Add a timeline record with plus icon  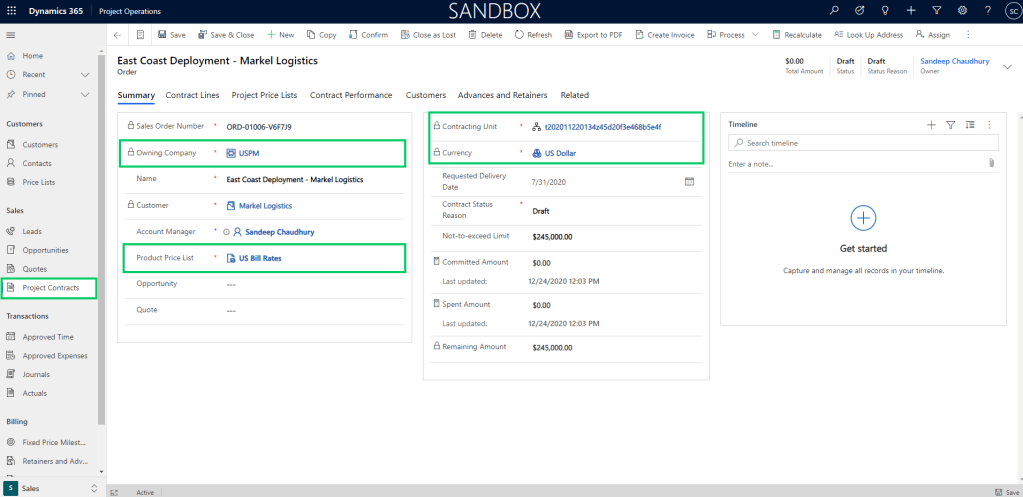coord(931,124)
